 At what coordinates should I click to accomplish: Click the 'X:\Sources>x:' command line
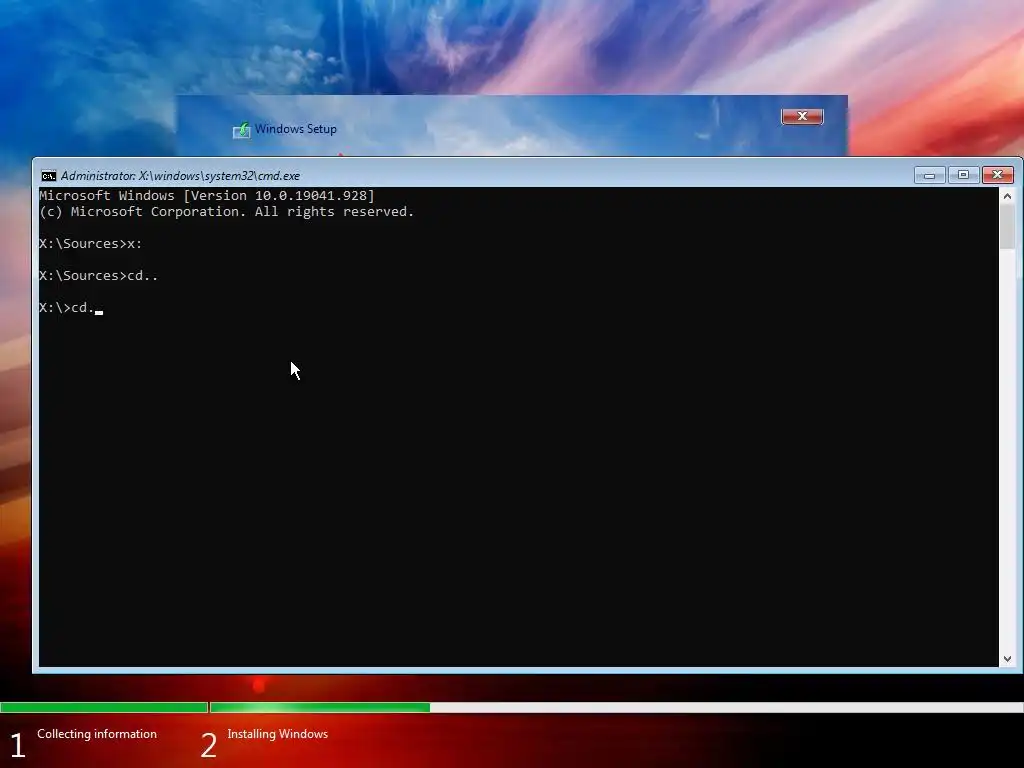[91, 244]
